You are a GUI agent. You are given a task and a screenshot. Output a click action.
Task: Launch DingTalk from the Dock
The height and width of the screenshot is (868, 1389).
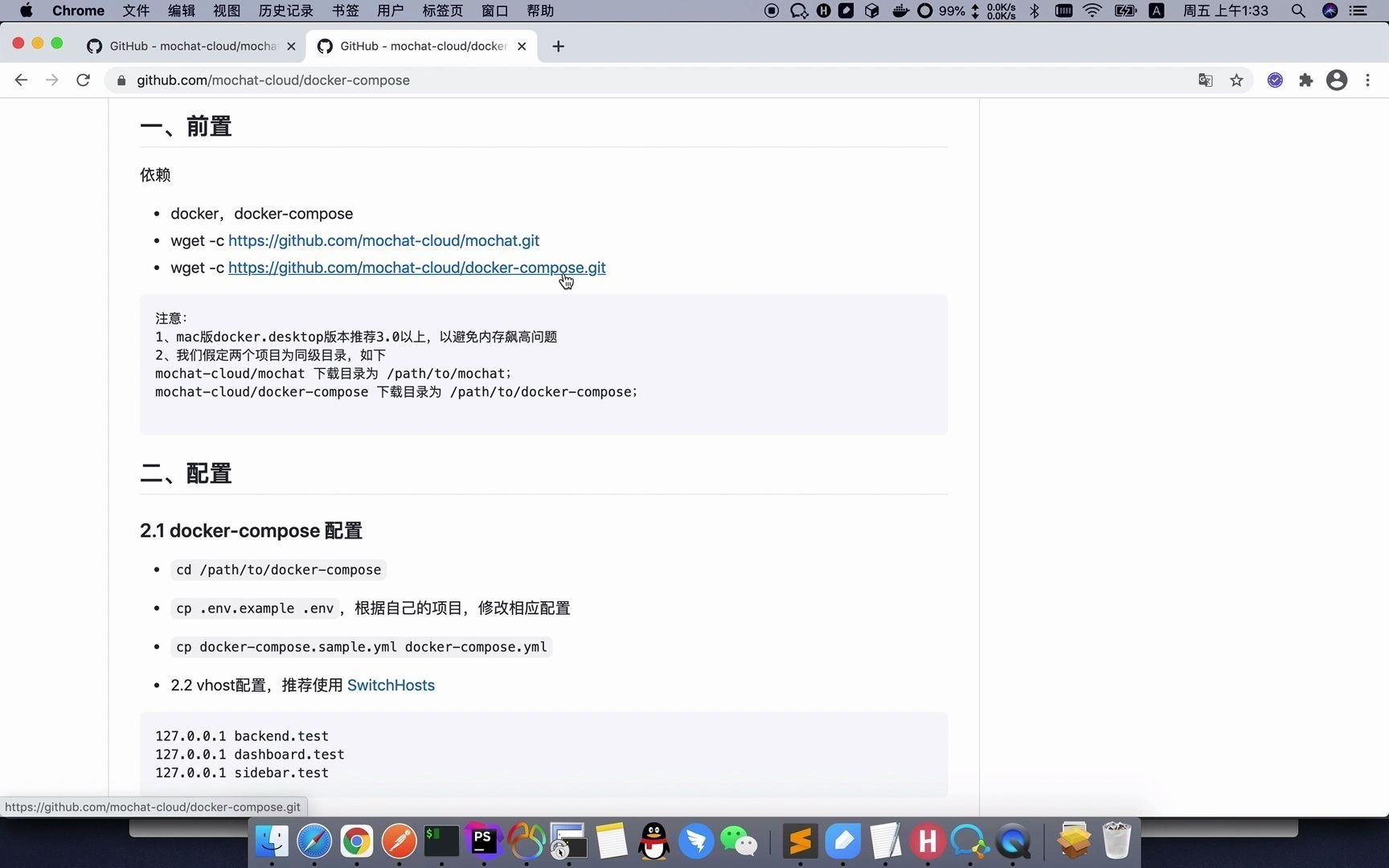pyautogui.click(x=696, y=841)
